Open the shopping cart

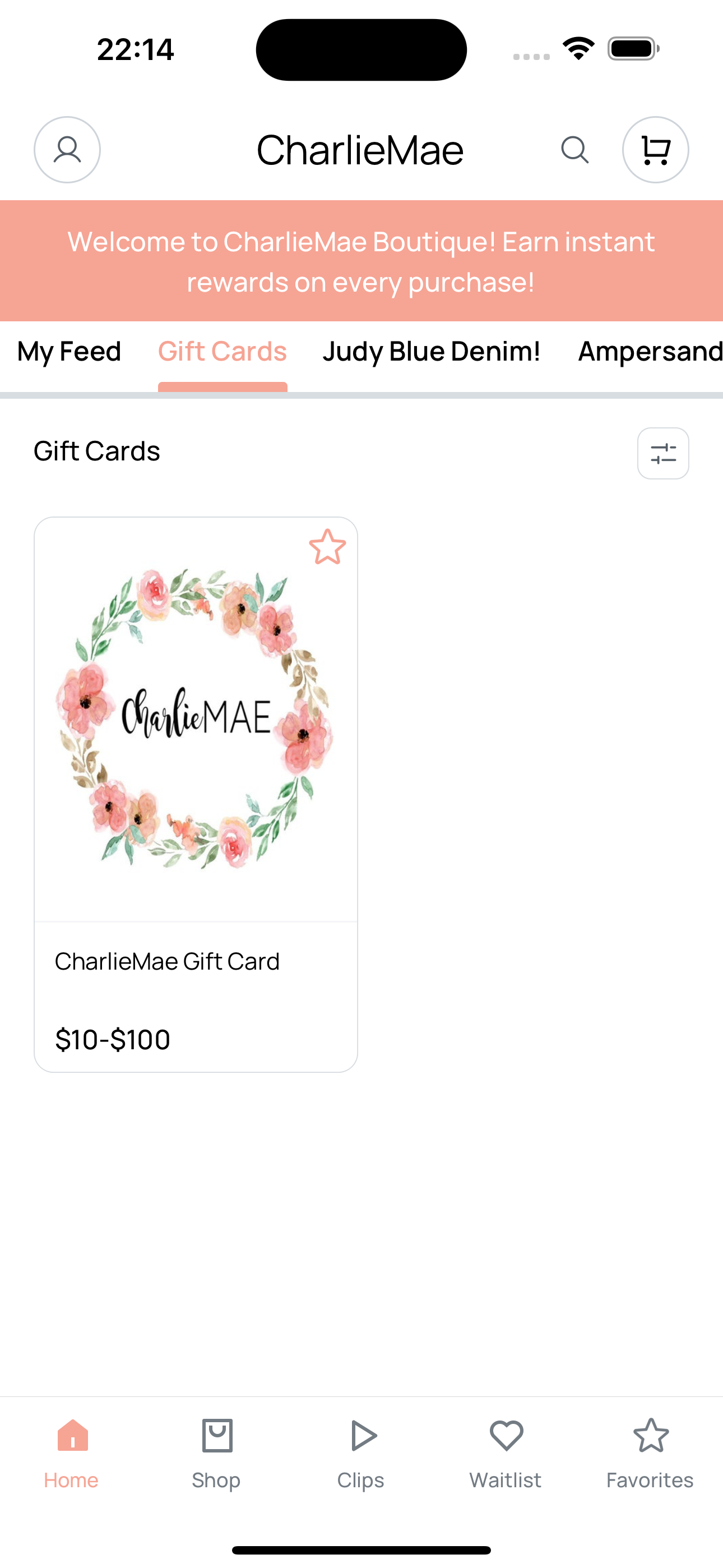click(x=655, y=150)
